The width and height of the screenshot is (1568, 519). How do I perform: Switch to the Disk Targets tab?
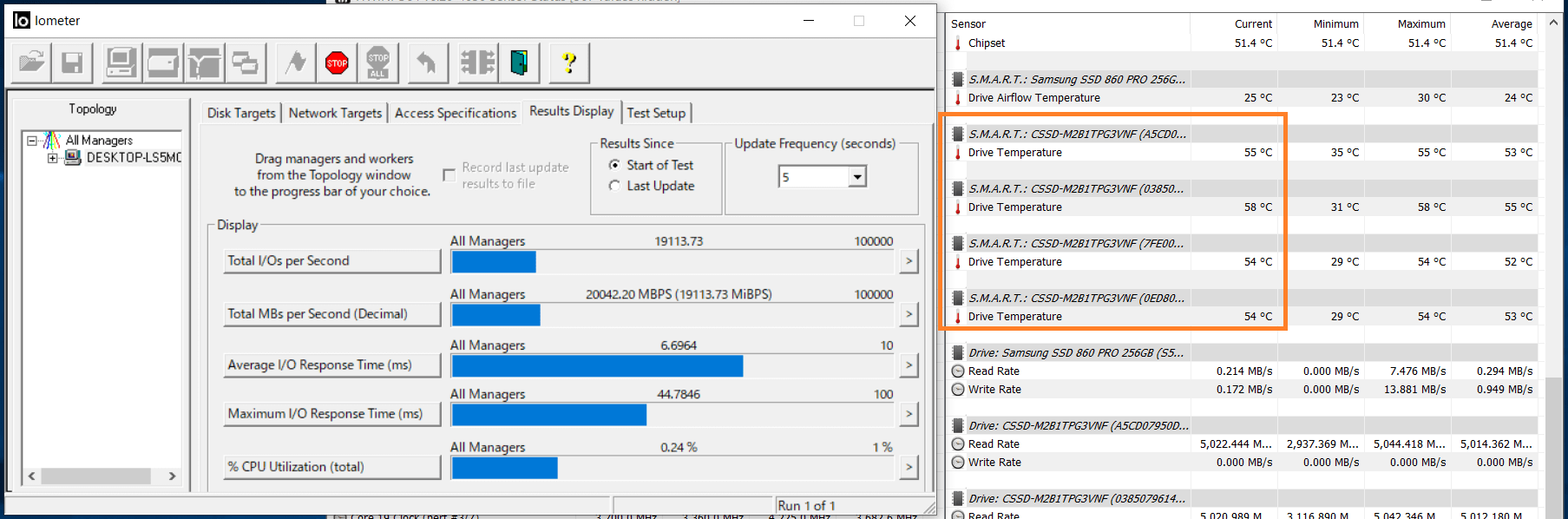(x=241, y=113)
